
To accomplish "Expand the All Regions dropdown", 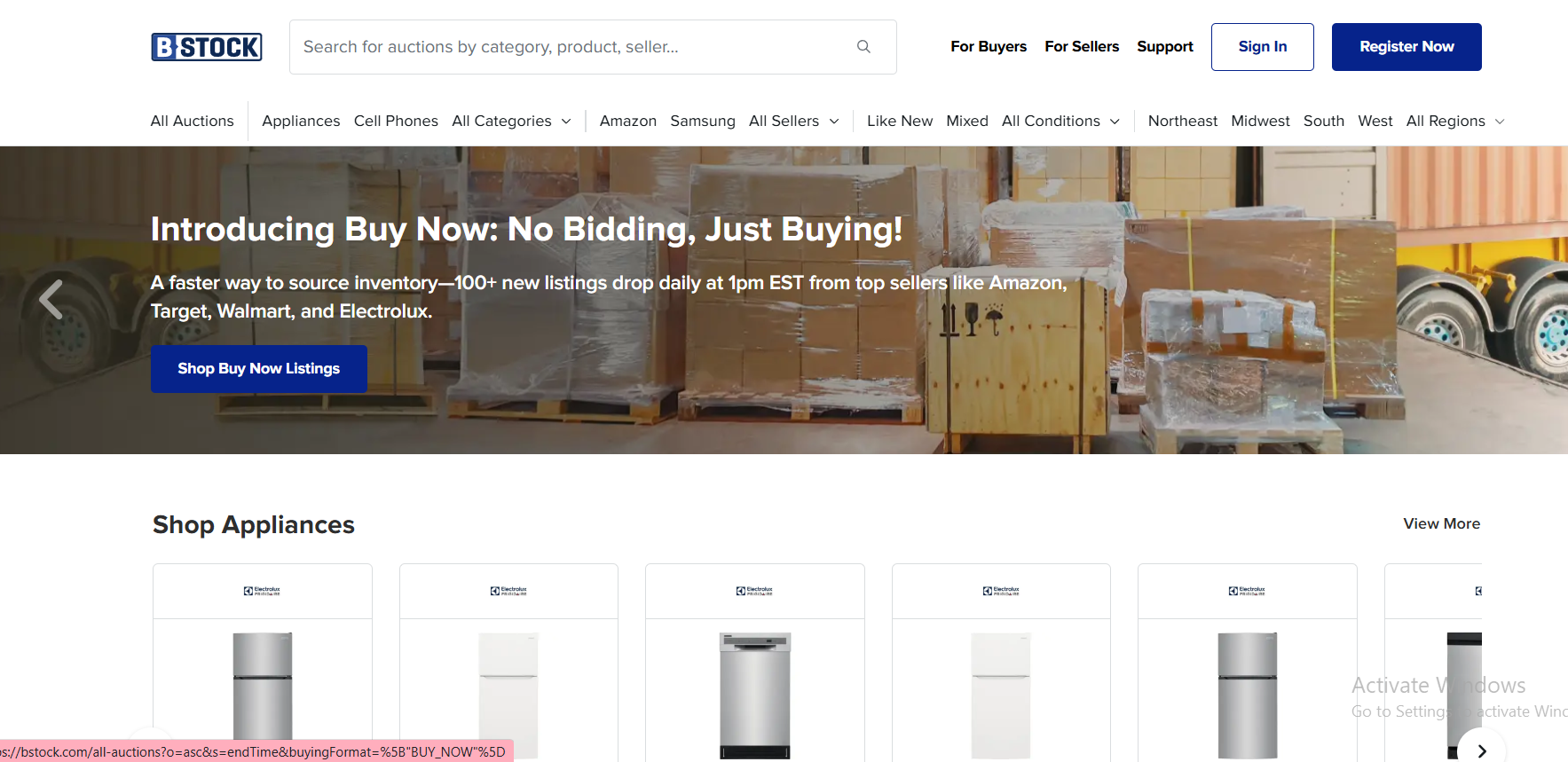I will 1455,121.
